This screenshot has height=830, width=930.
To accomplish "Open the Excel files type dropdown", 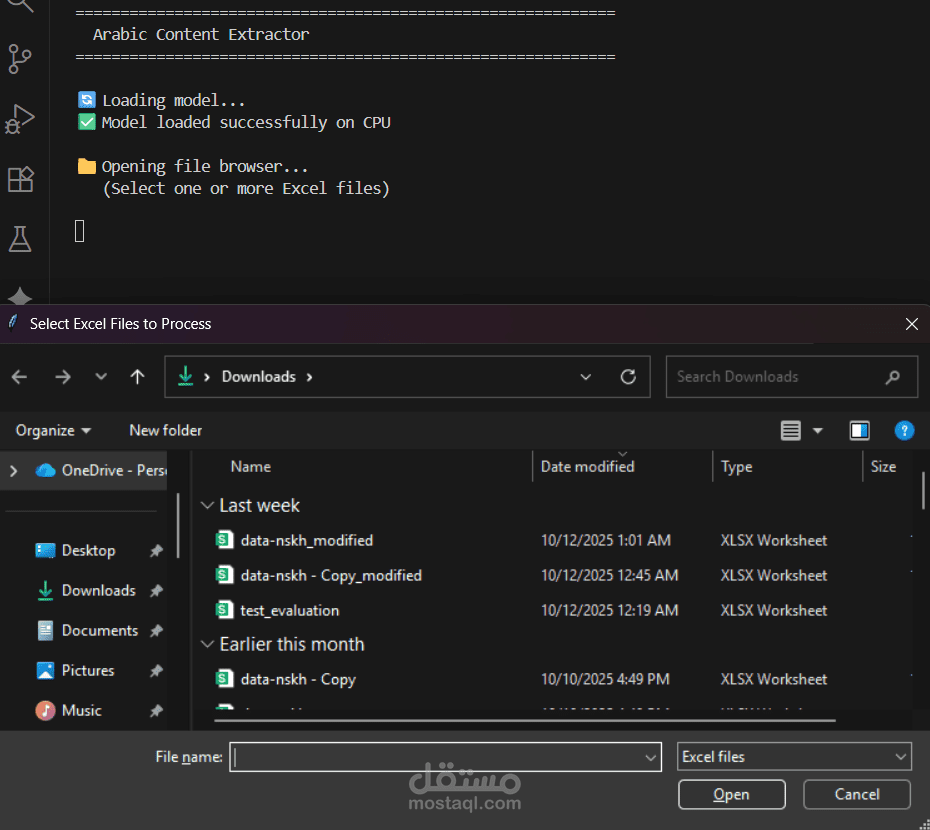I will (x=794, y=757).
